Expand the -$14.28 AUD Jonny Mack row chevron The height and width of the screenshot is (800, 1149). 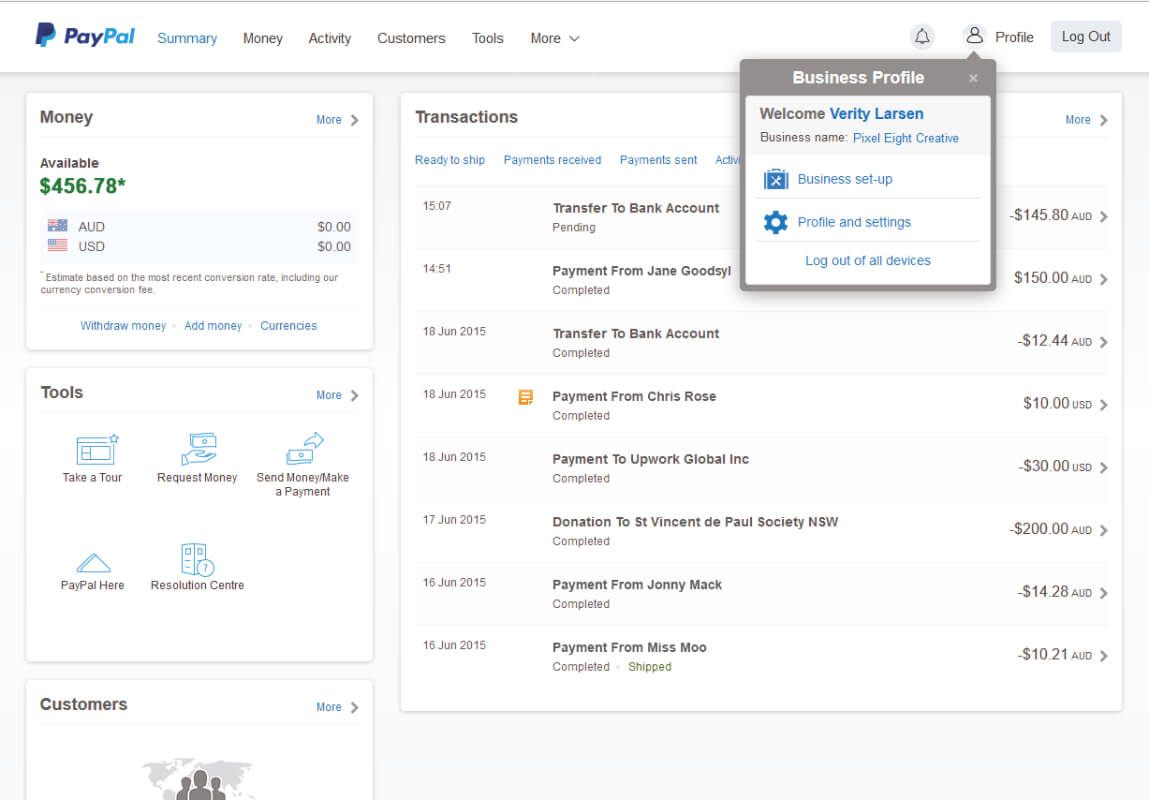pos(1104,593)
